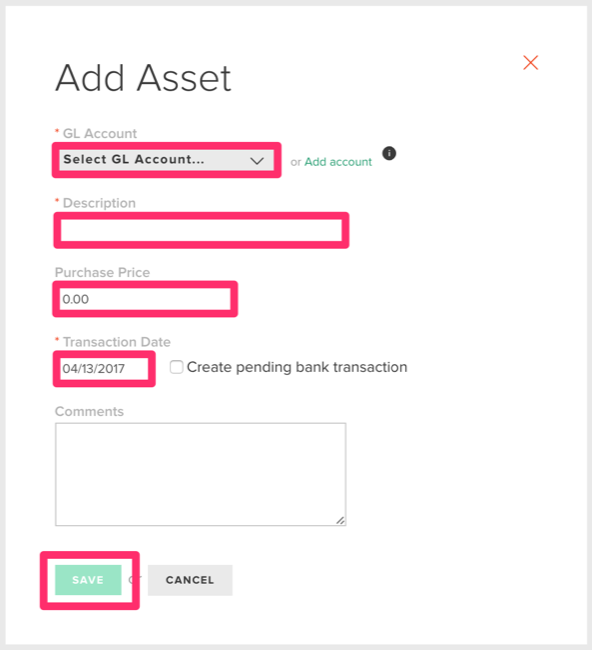Click into the Purchase Price field
This screenshot has width=592, height=650.
click(145, 299)
